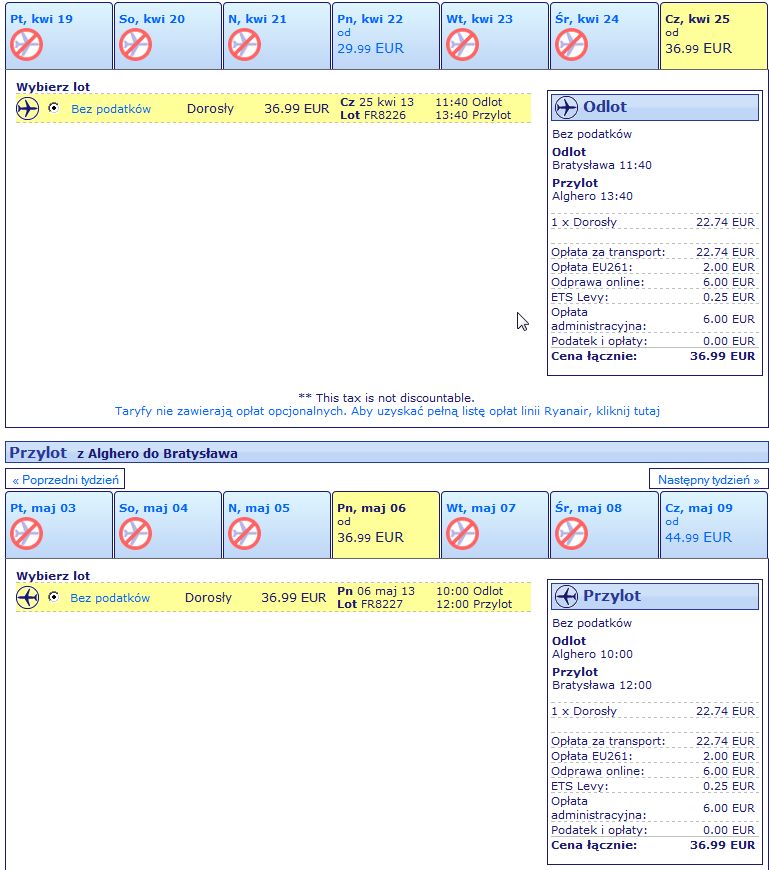Image resolution: width=769 pixels, height=870 pixels.
Task: Click the airplane icon in FR8227 flight row
Action: 27,598
